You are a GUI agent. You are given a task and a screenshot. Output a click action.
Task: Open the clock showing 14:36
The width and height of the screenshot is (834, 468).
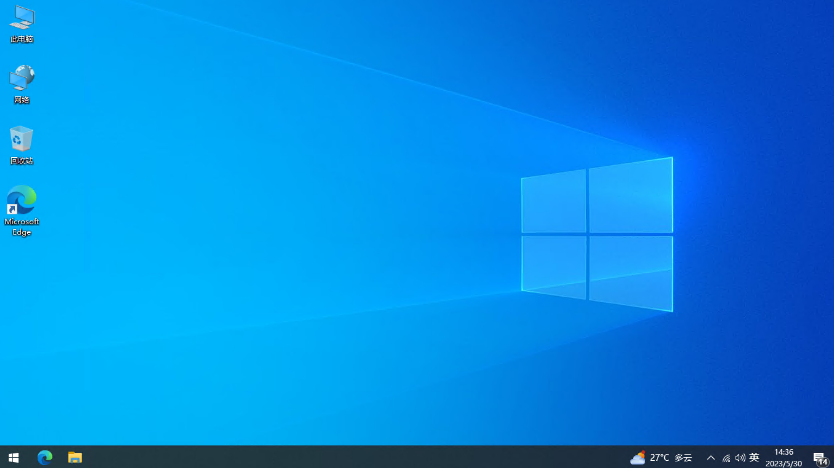pos(784,457)
